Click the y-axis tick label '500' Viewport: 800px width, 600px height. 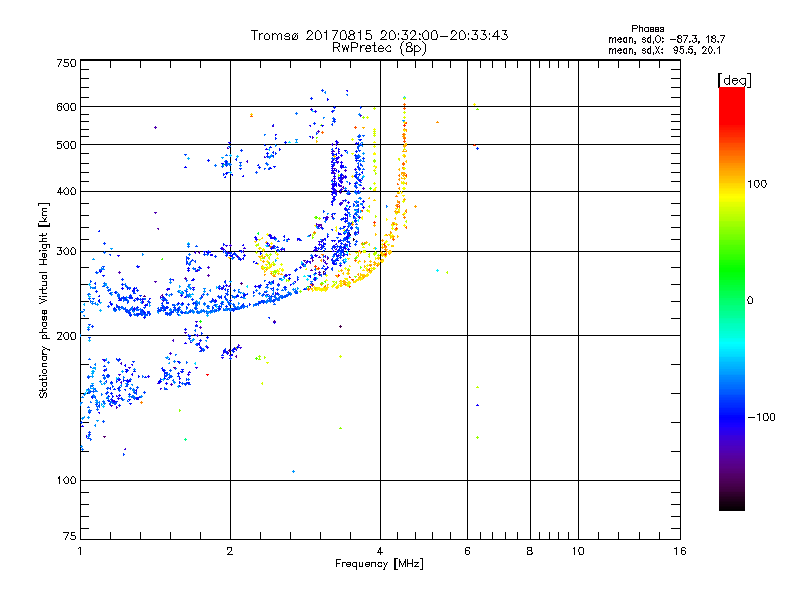coord(66,145)
